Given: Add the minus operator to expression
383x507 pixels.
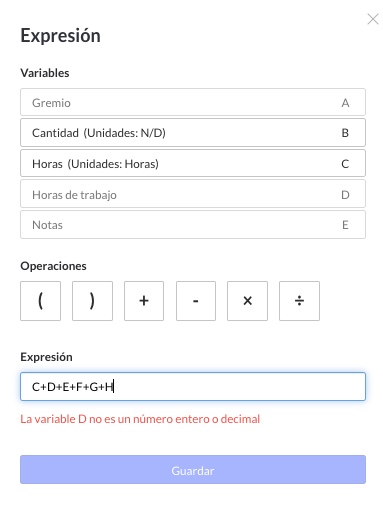Looking at the screenshot, I should pyautogui.click(x=196, y=301).
